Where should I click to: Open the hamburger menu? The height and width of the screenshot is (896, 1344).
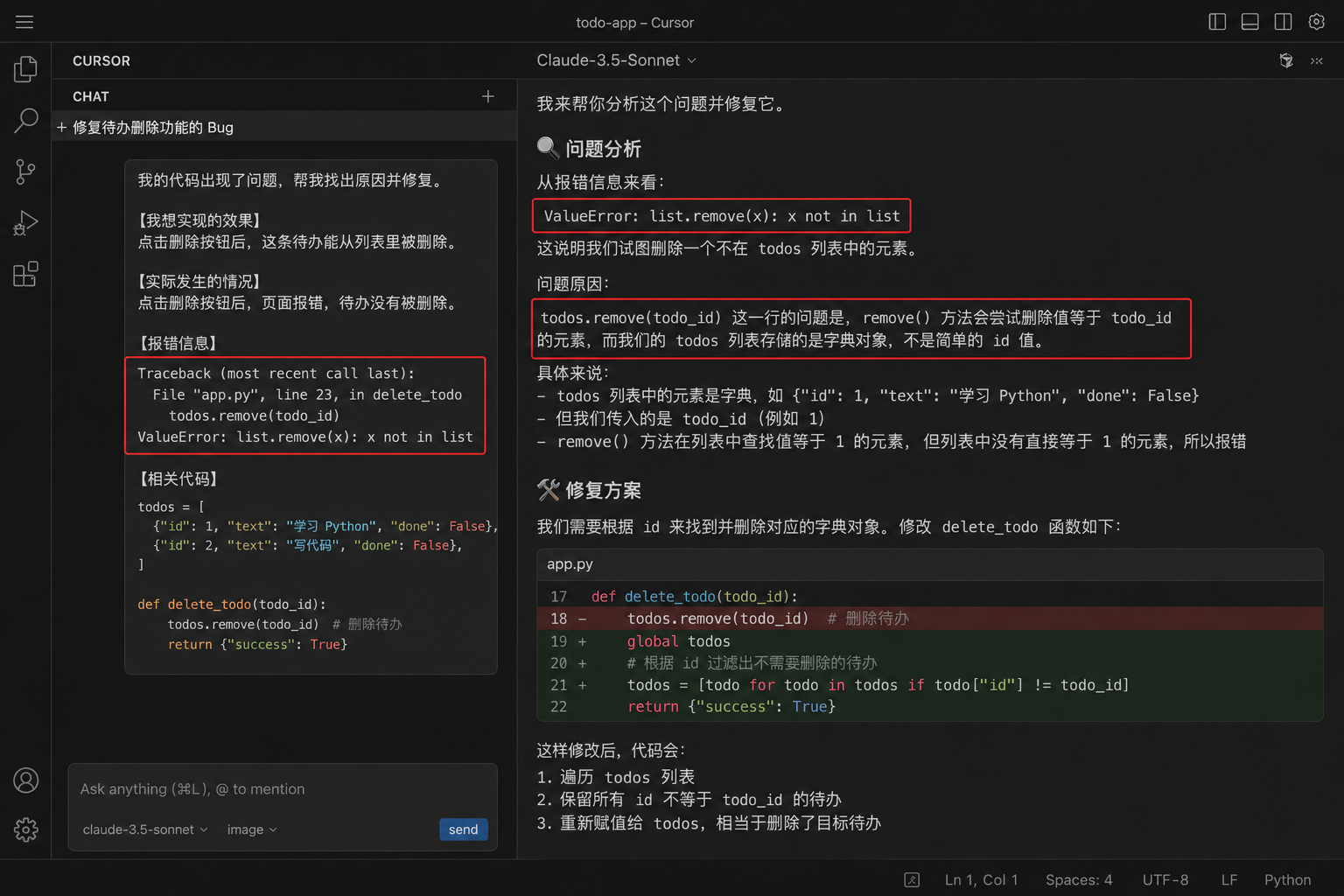pyautogui.click(x=24, y=22)
